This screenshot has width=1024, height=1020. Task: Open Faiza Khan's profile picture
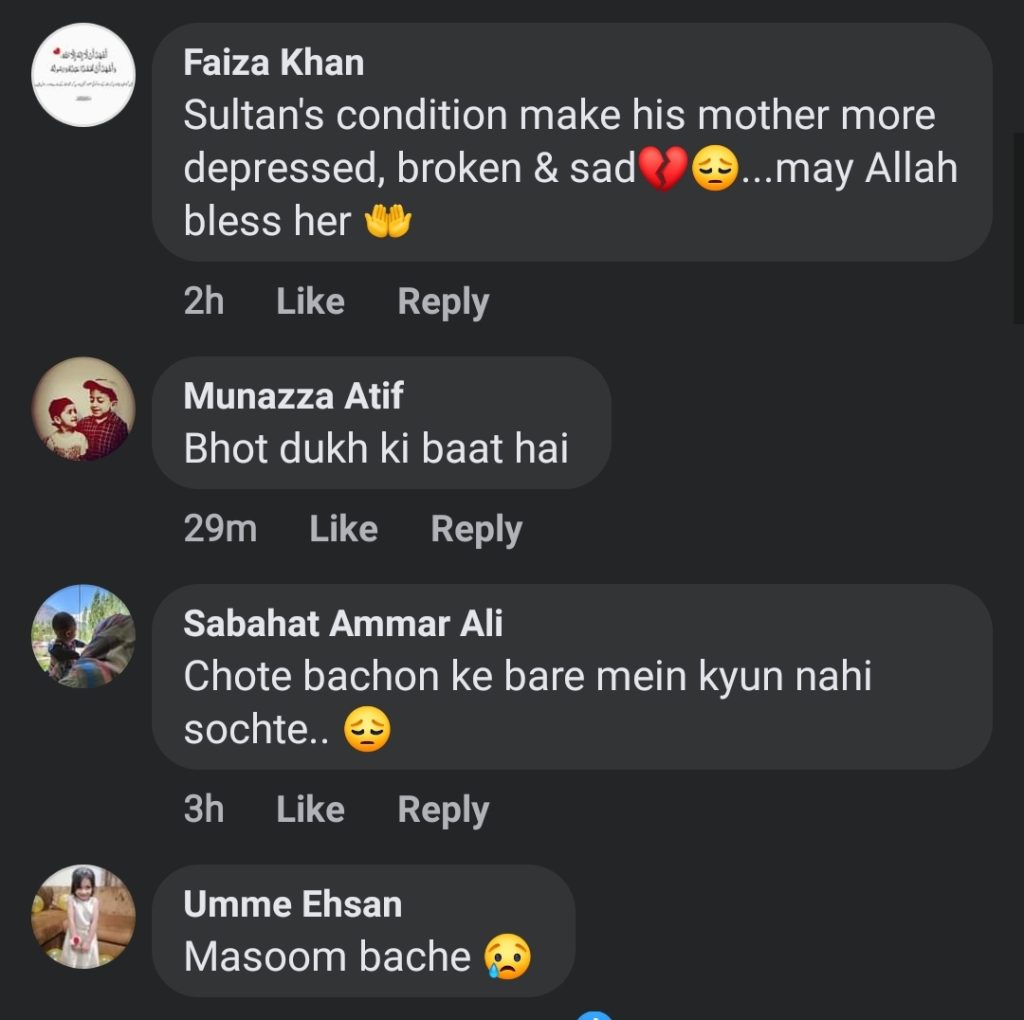tap(83, 75)
